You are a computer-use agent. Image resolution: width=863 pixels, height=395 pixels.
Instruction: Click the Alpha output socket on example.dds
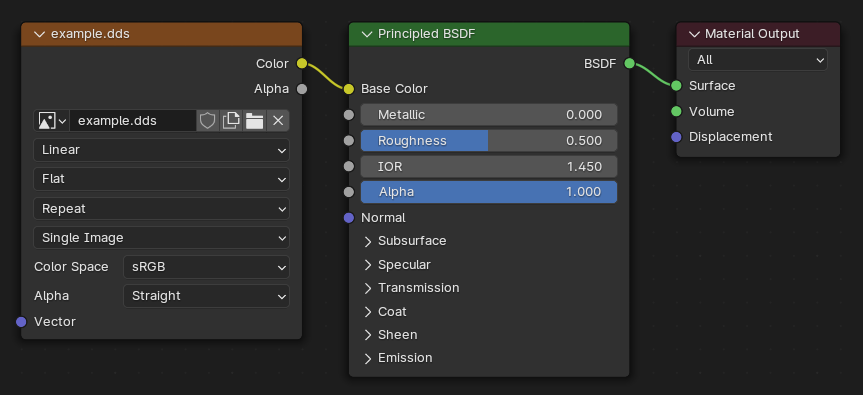[302, 89]
